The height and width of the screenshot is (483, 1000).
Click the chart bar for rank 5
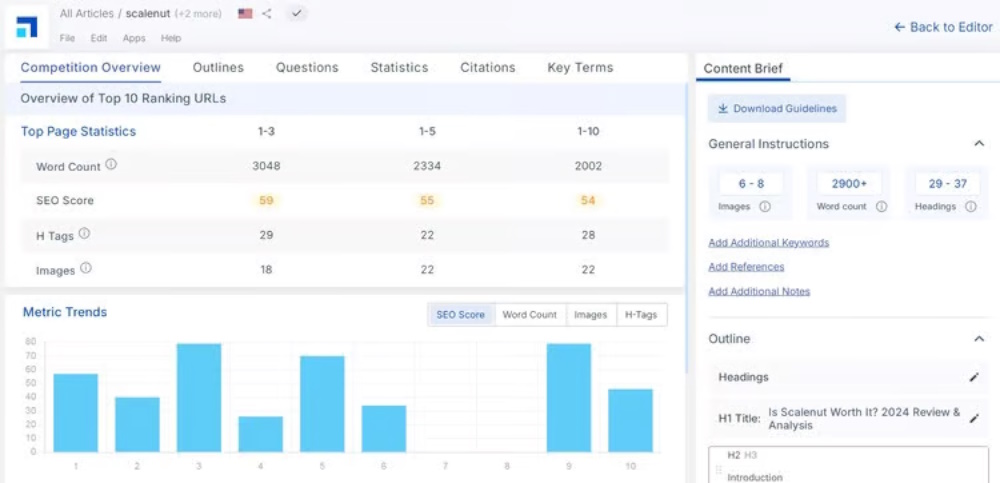(x=322, y=404)
